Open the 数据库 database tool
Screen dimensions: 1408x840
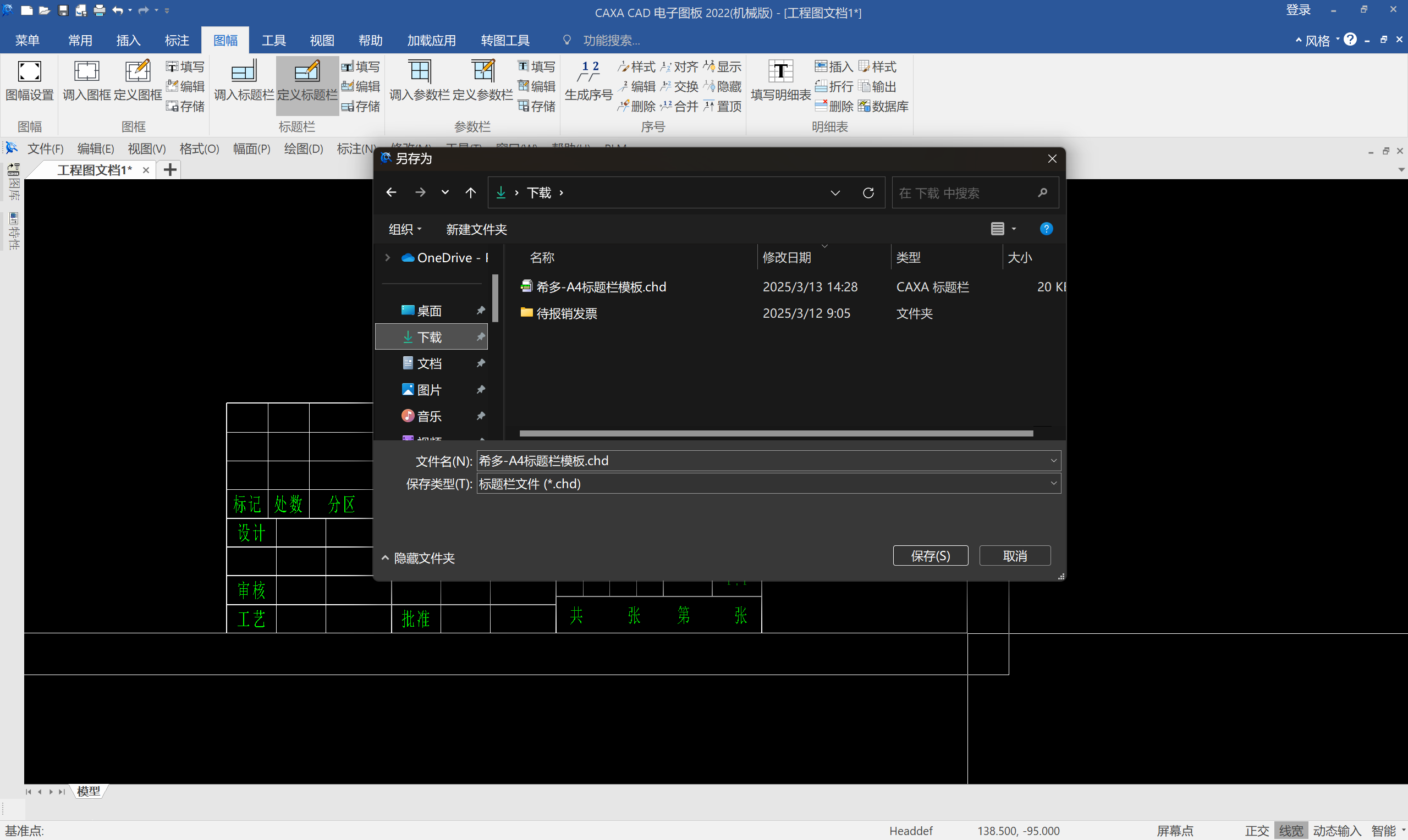883,107
